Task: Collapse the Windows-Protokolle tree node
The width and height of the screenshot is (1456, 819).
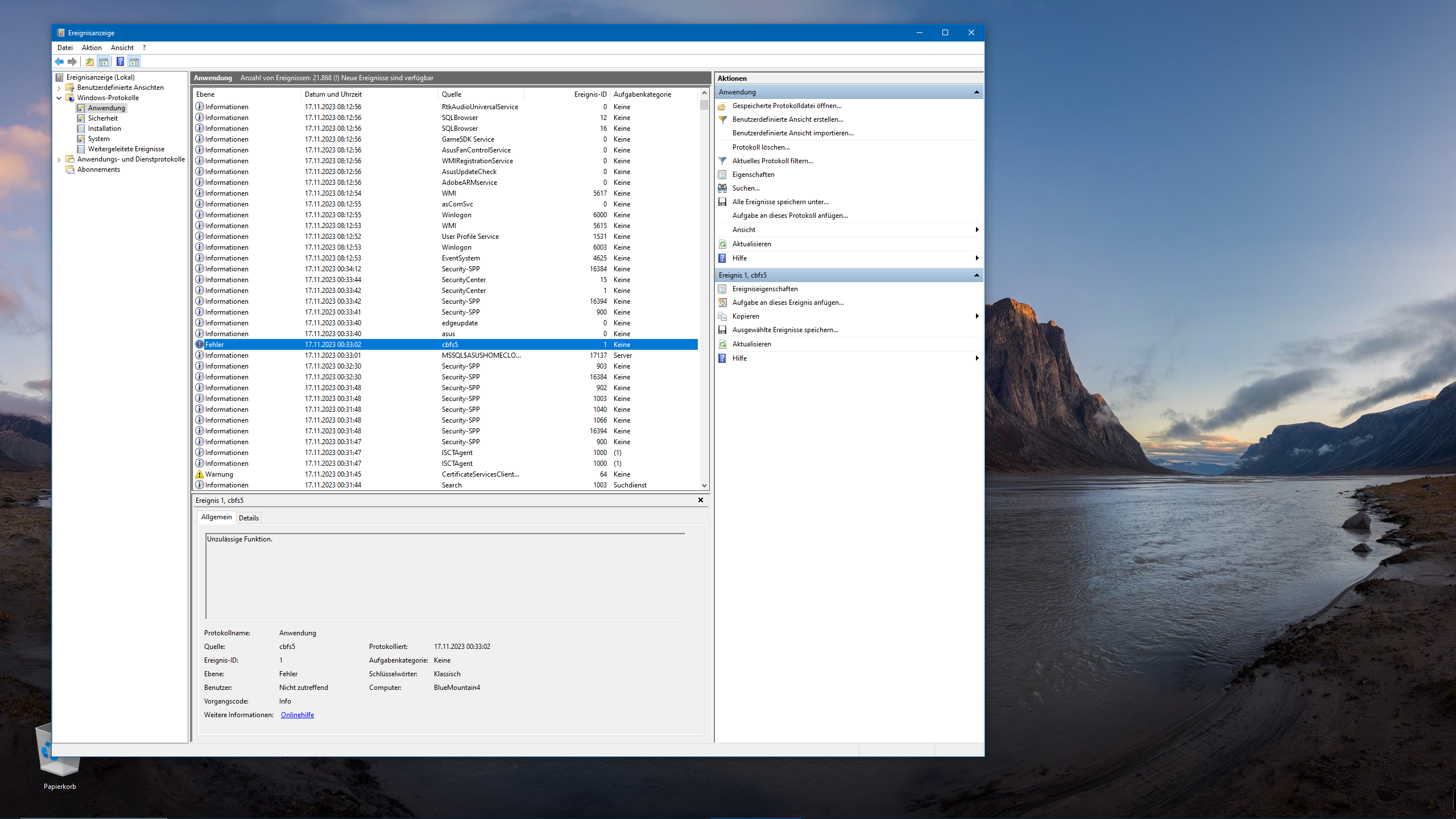Action: (x=59, y=98)
